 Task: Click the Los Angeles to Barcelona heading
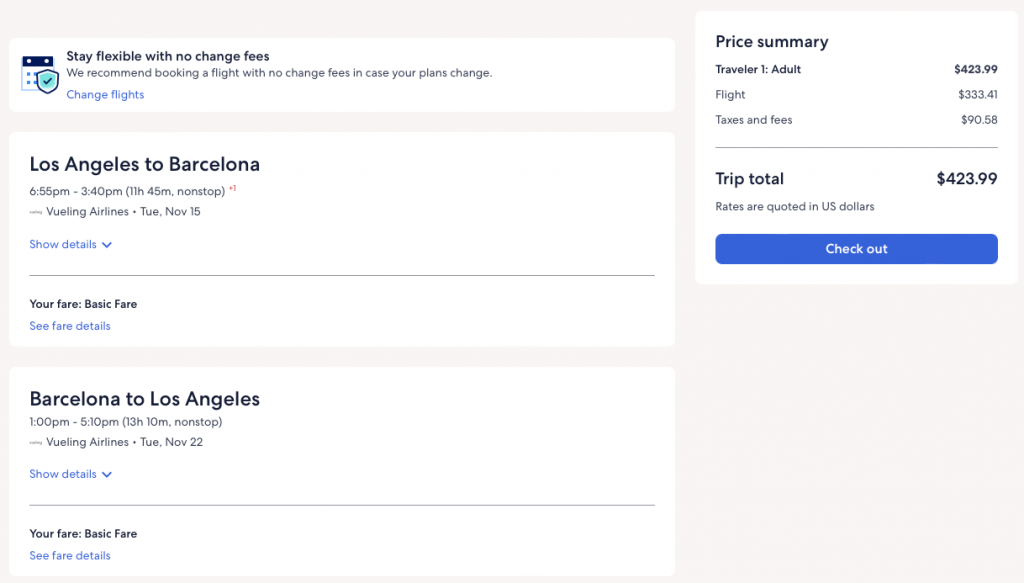click(144, 164)
